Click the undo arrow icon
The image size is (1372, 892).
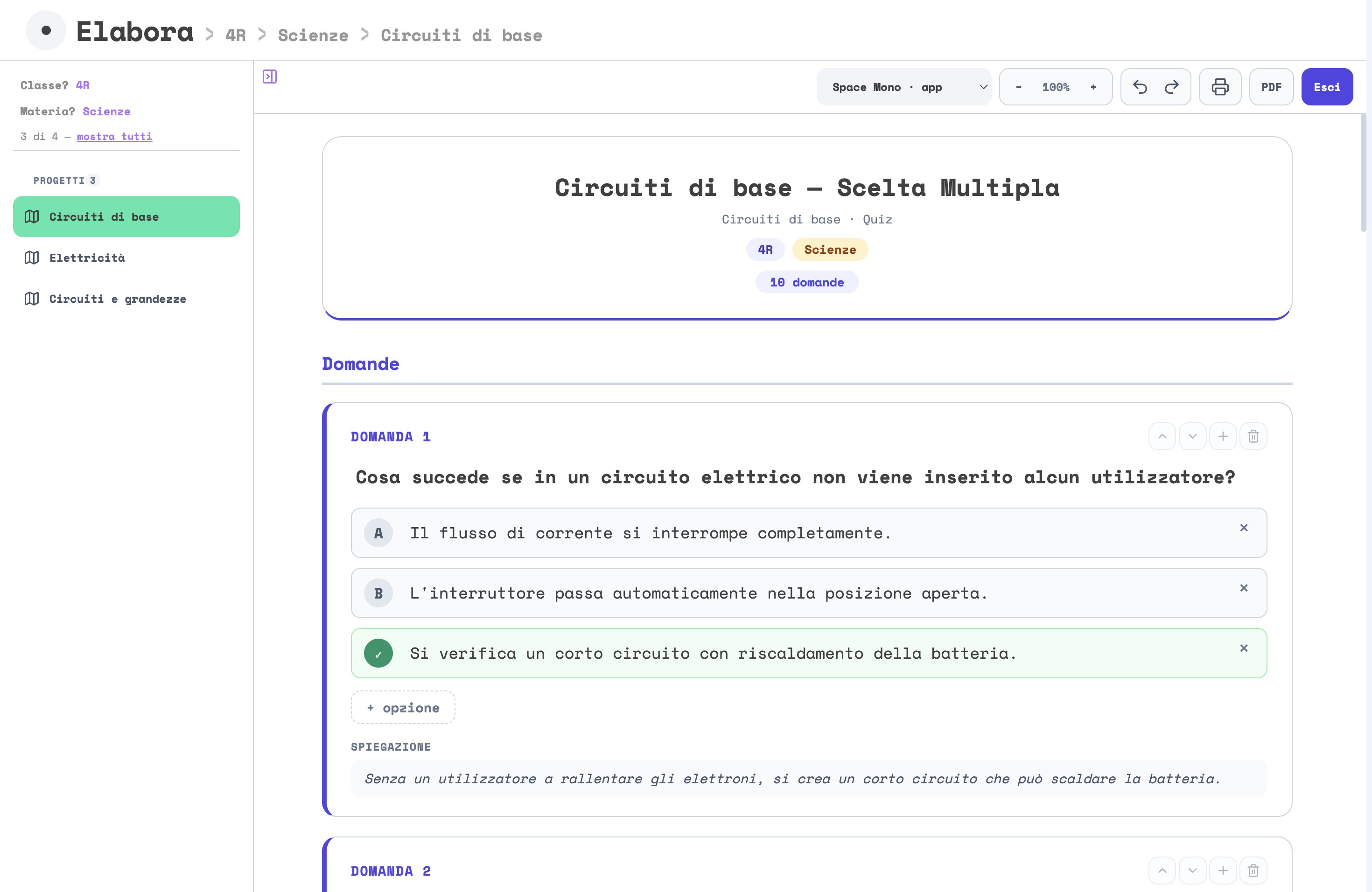point(1140,87)
